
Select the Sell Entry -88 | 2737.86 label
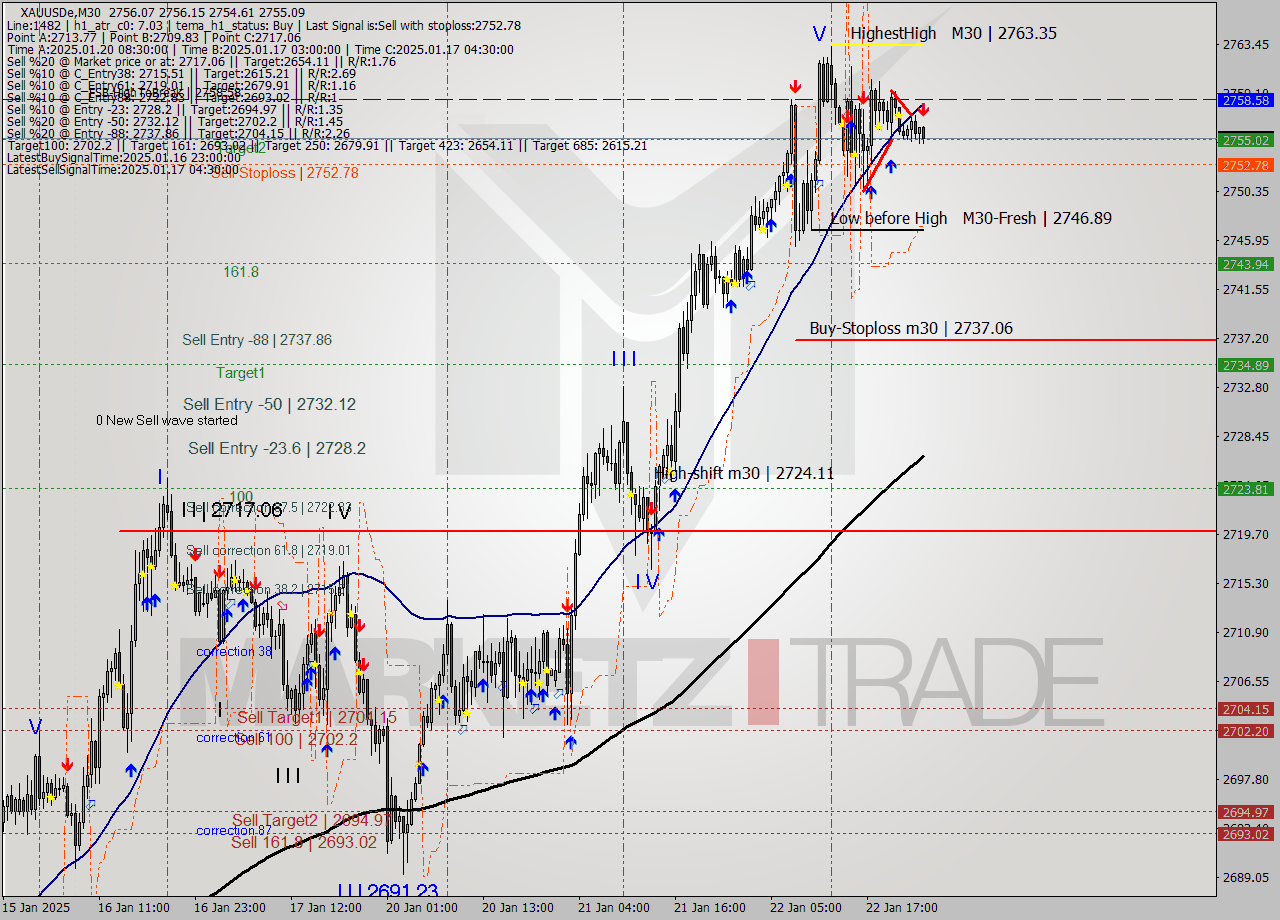(x=257, y=340)
